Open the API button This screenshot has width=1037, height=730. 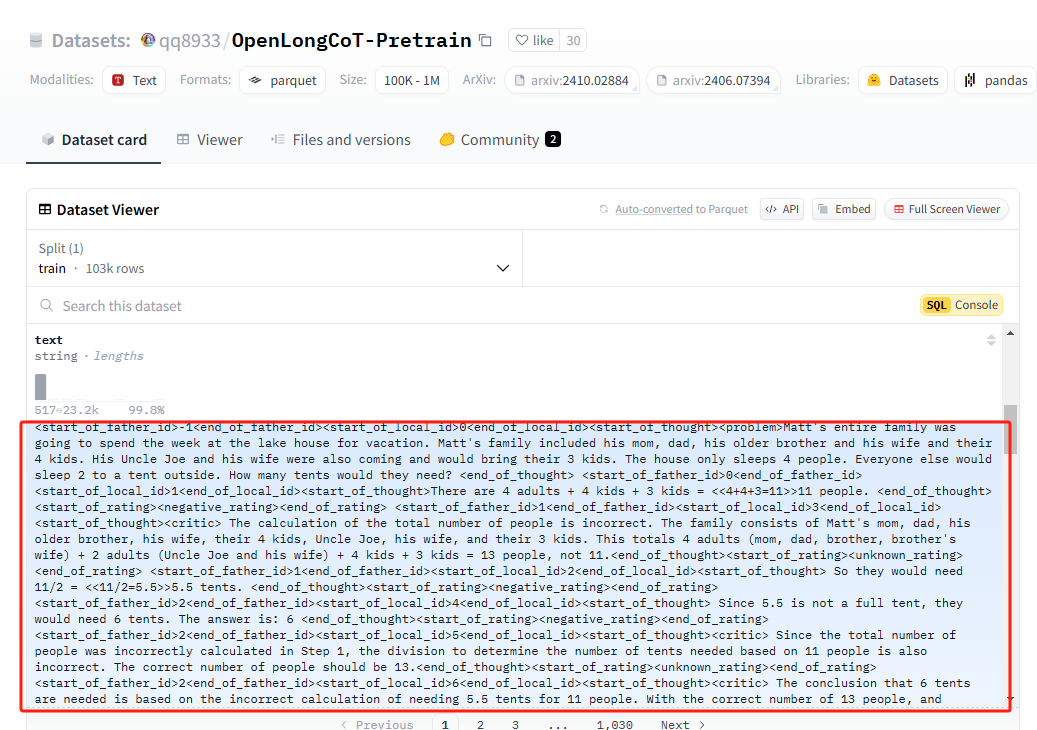782,209
